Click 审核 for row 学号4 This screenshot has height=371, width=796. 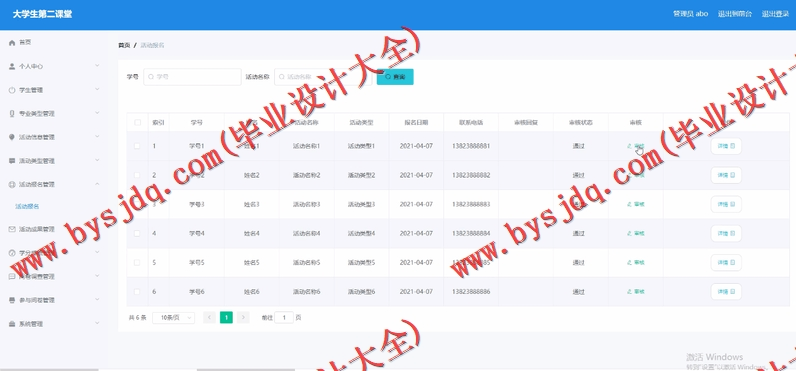[x=636, y=233]
